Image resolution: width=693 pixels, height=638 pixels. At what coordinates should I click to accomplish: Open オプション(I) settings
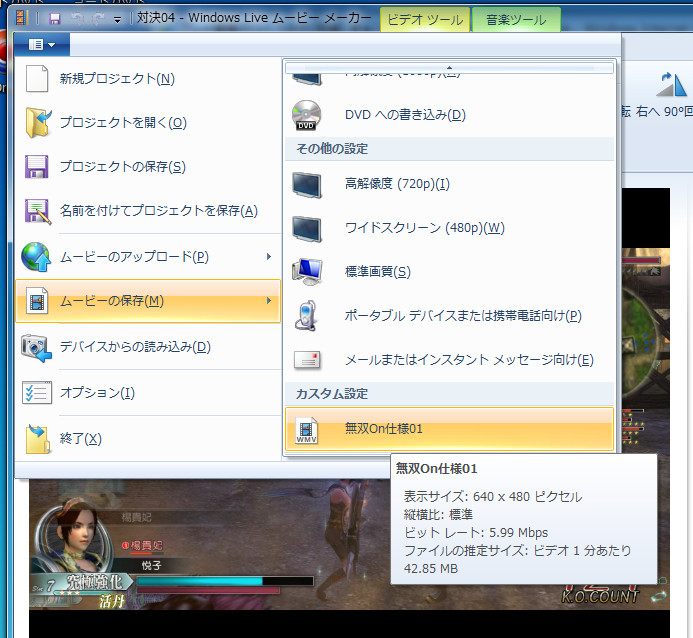coord(148,392)
